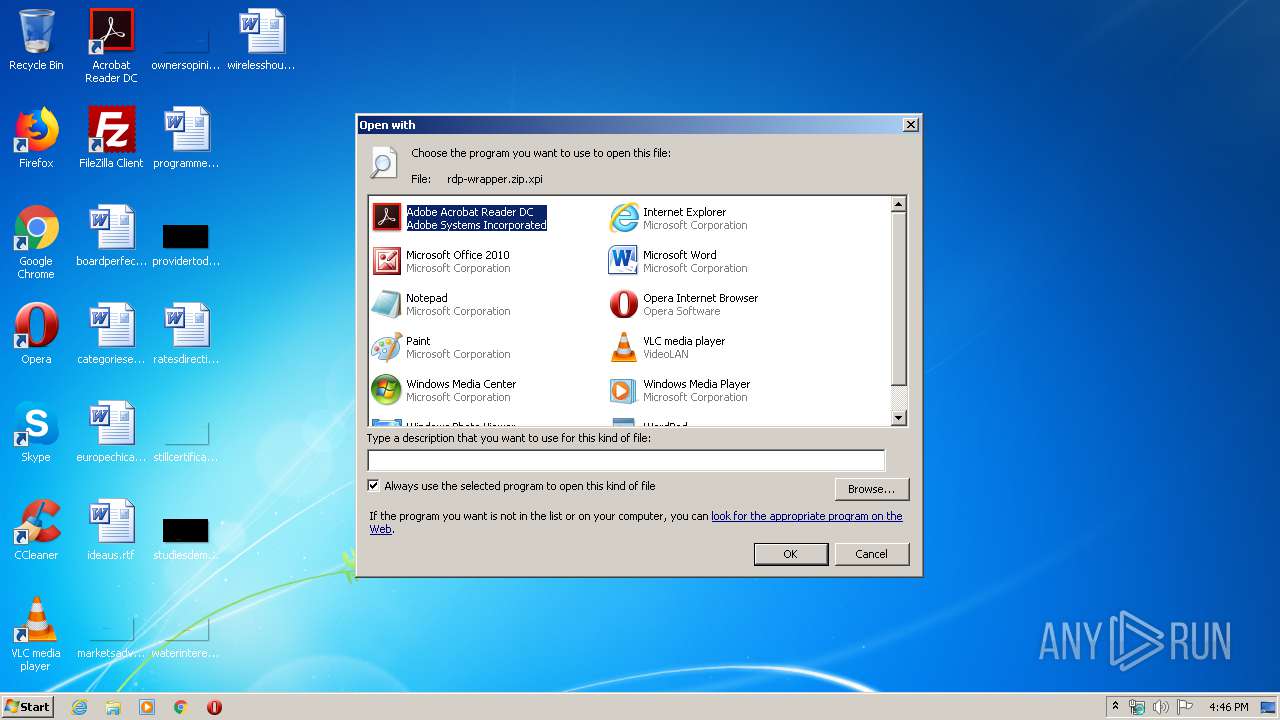Select VLC media player icon in list
Screen dimensions: 1280x720
point(624,346)
